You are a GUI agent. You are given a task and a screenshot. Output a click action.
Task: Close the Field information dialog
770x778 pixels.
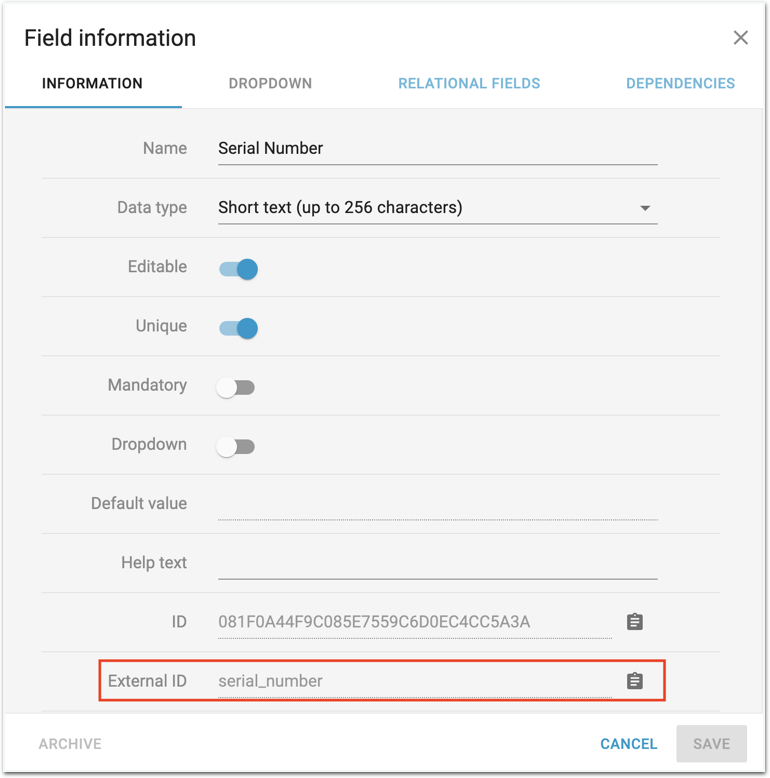coord(740,38)
